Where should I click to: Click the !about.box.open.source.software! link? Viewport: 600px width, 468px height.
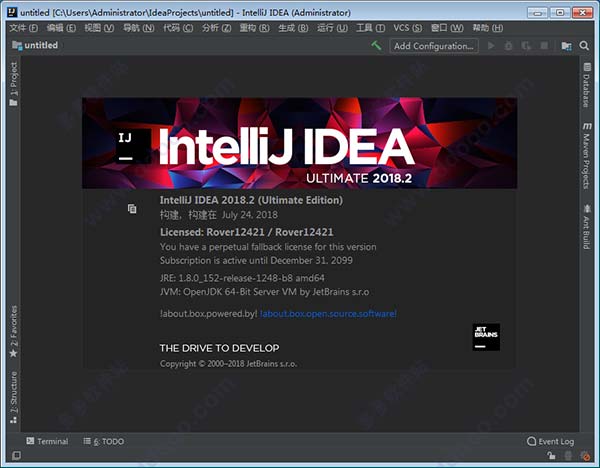click(328, 314)
